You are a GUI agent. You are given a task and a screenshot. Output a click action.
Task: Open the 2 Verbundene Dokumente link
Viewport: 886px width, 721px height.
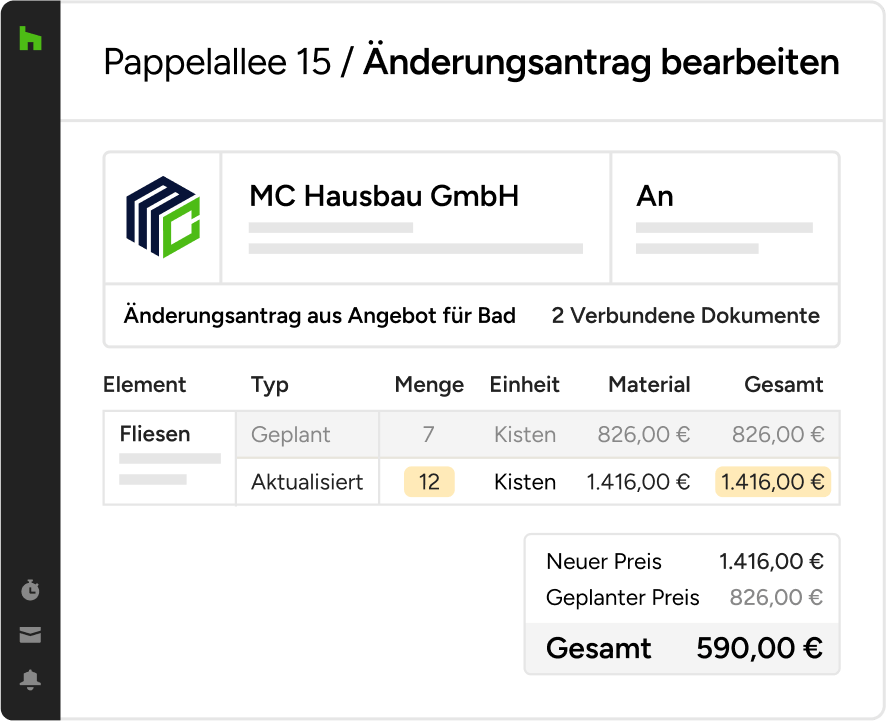(x=685, y=316)
